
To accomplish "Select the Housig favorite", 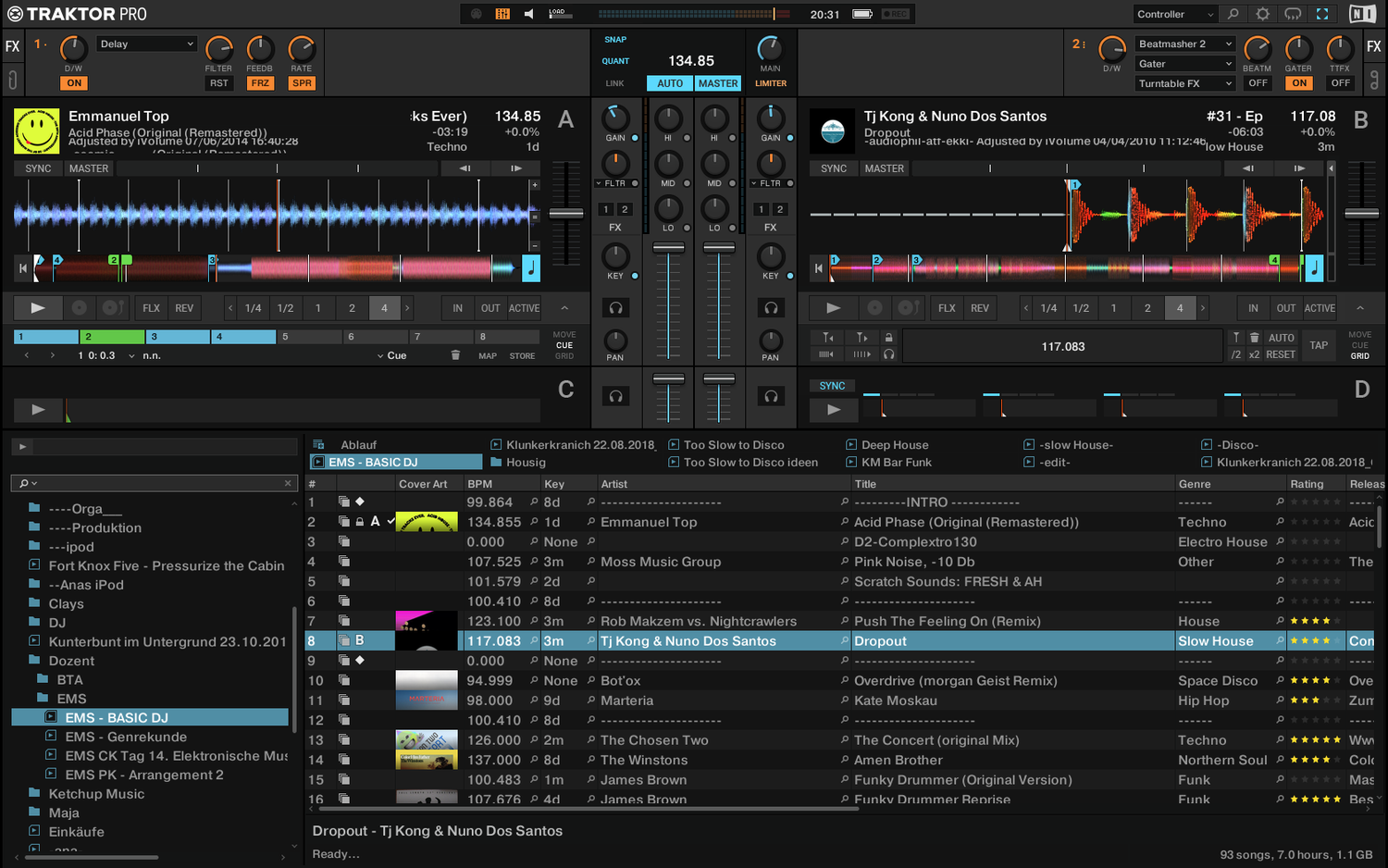I will click(518, 463).
